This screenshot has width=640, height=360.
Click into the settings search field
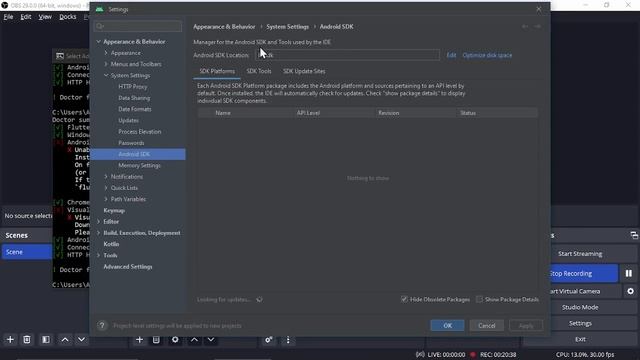138,26
